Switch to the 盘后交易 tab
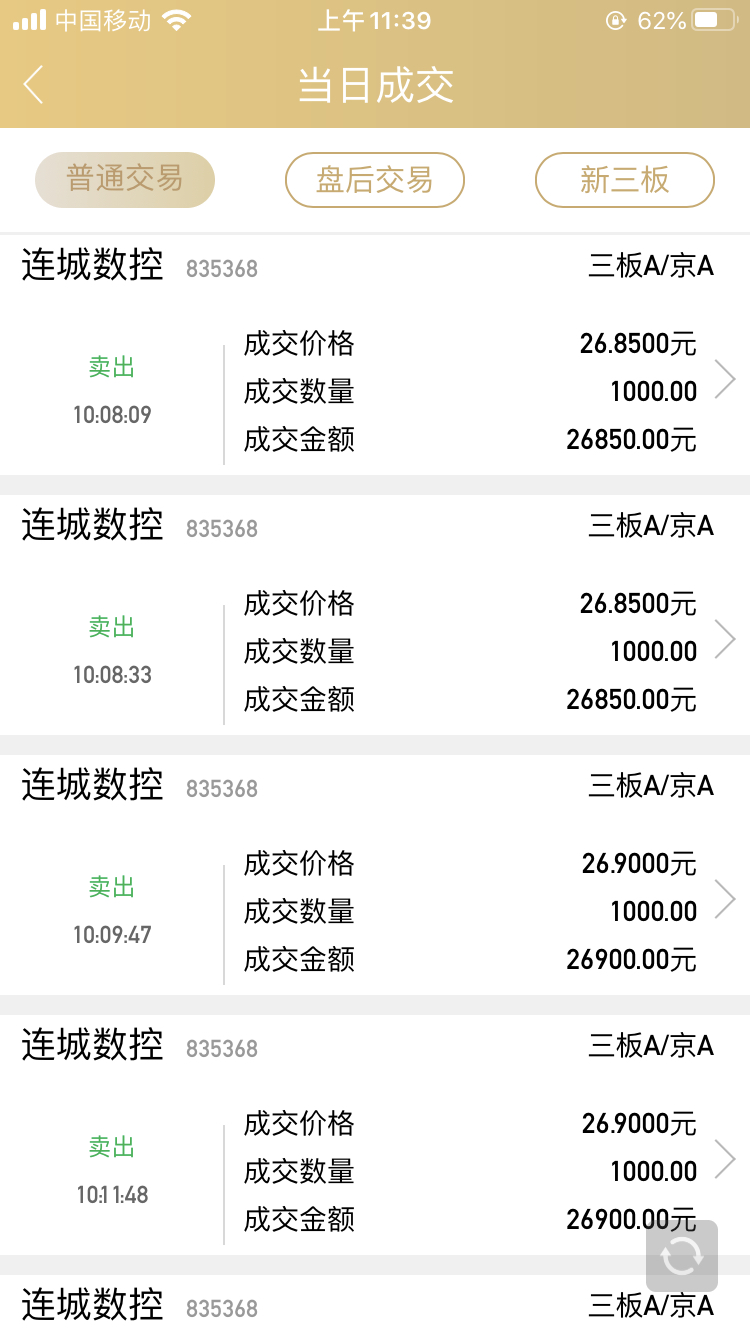This screenshot has height=1334, width=750. [x=375, y=180]
